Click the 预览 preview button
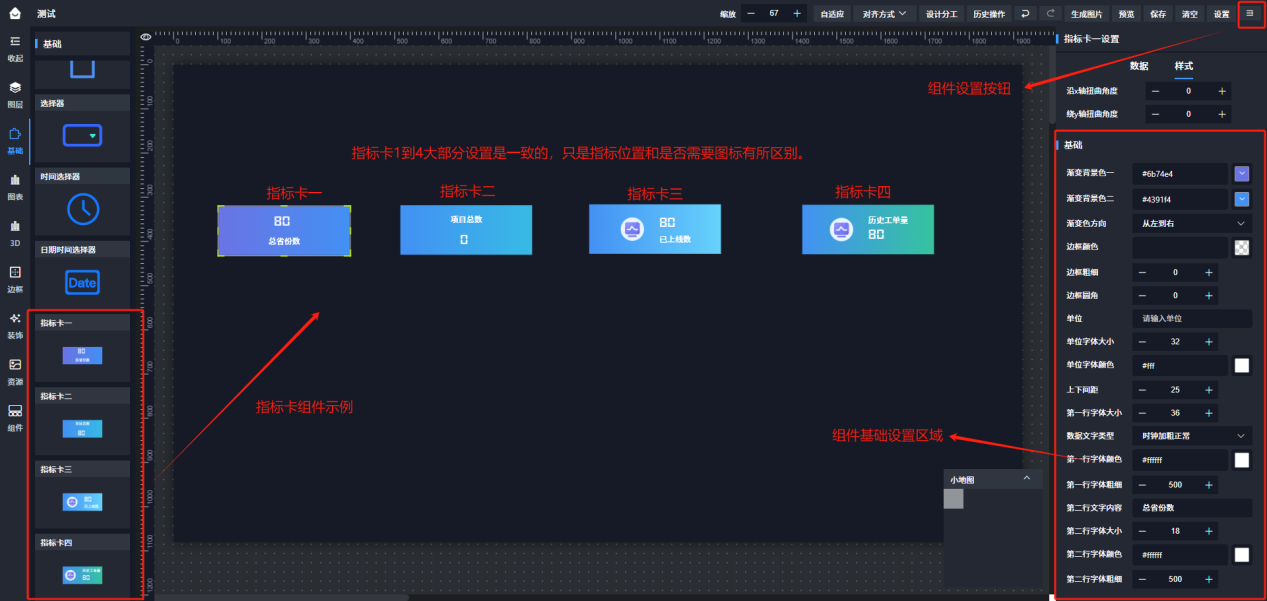 [x=1126, y=14]
